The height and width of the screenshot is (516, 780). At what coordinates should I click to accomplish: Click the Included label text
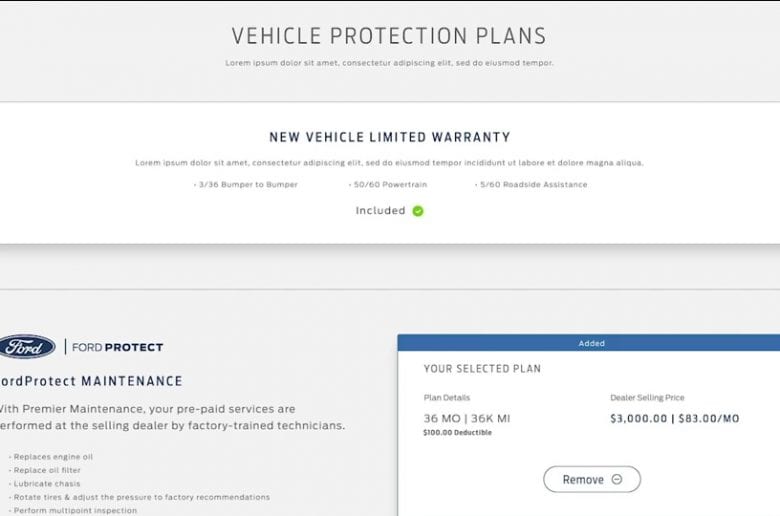click(381, 211)
